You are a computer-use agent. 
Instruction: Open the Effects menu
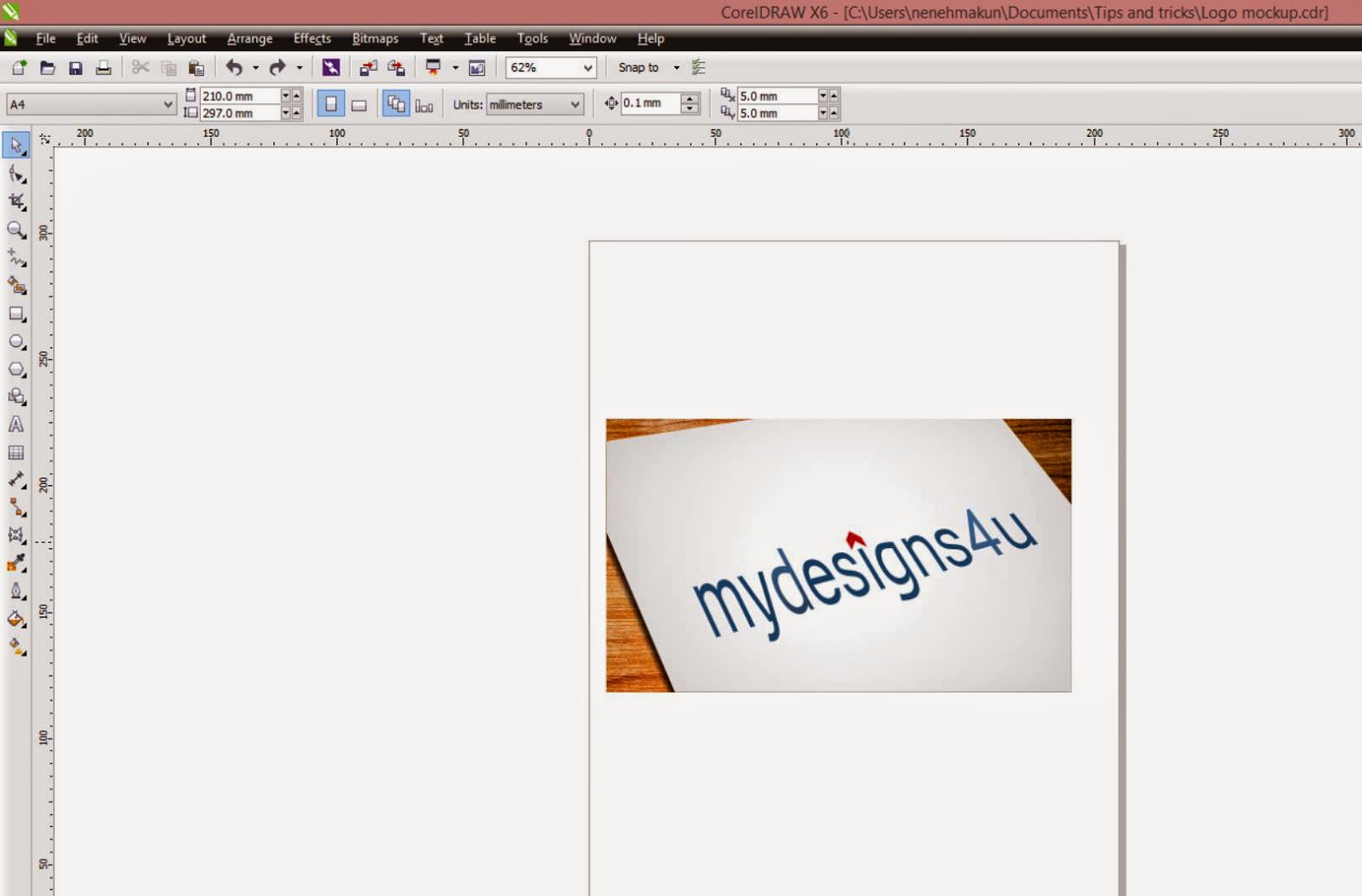[312, 38]
